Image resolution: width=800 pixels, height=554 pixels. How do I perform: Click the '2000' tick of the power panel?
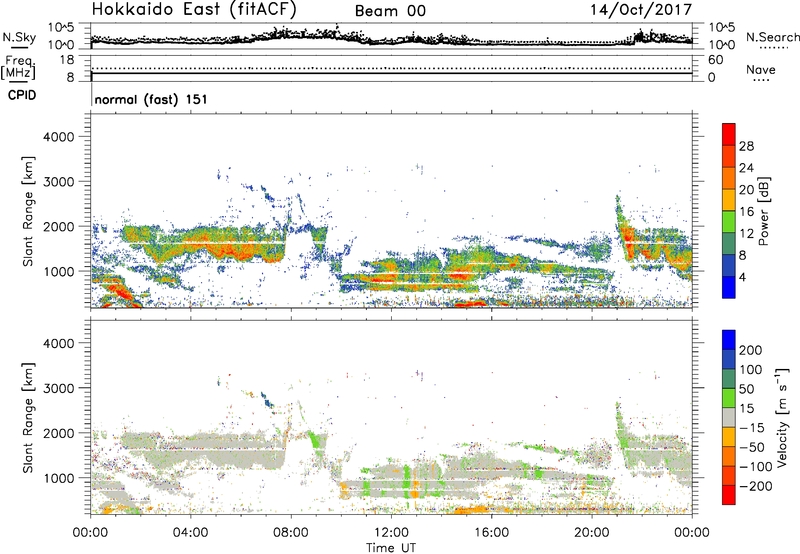59,226
